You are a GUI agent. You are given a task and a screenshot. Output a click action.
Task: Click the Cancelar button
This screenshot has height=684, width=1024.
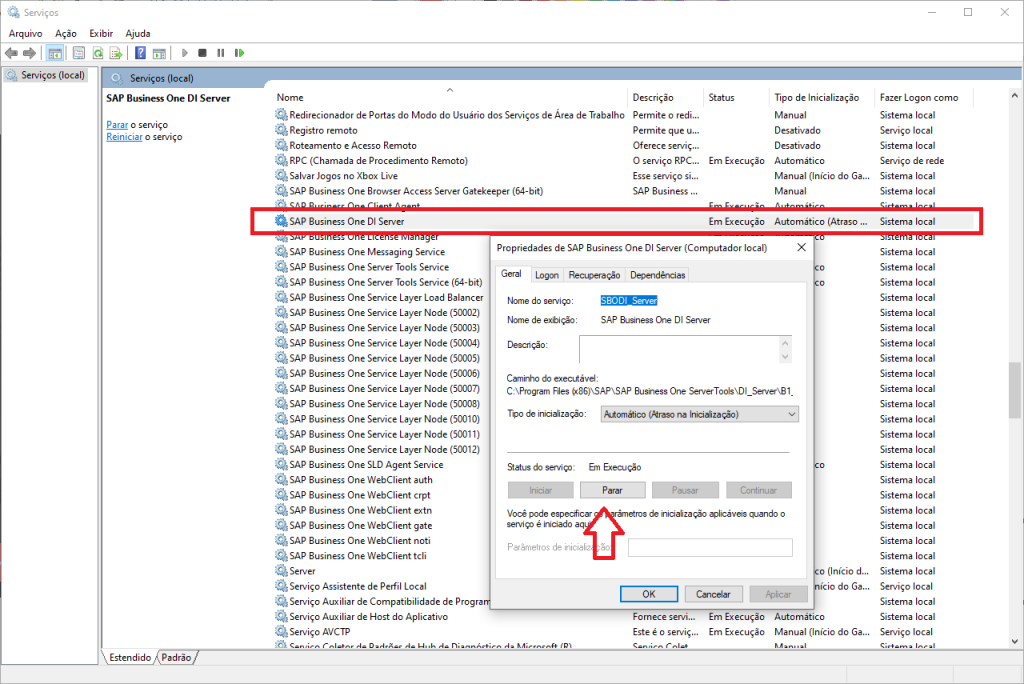click(713, 594)
